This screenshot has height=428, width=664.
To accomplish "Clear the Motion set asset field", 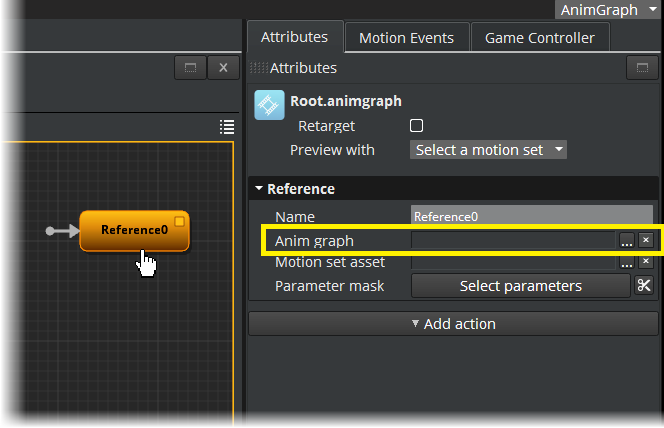I will tap(646, 262).
